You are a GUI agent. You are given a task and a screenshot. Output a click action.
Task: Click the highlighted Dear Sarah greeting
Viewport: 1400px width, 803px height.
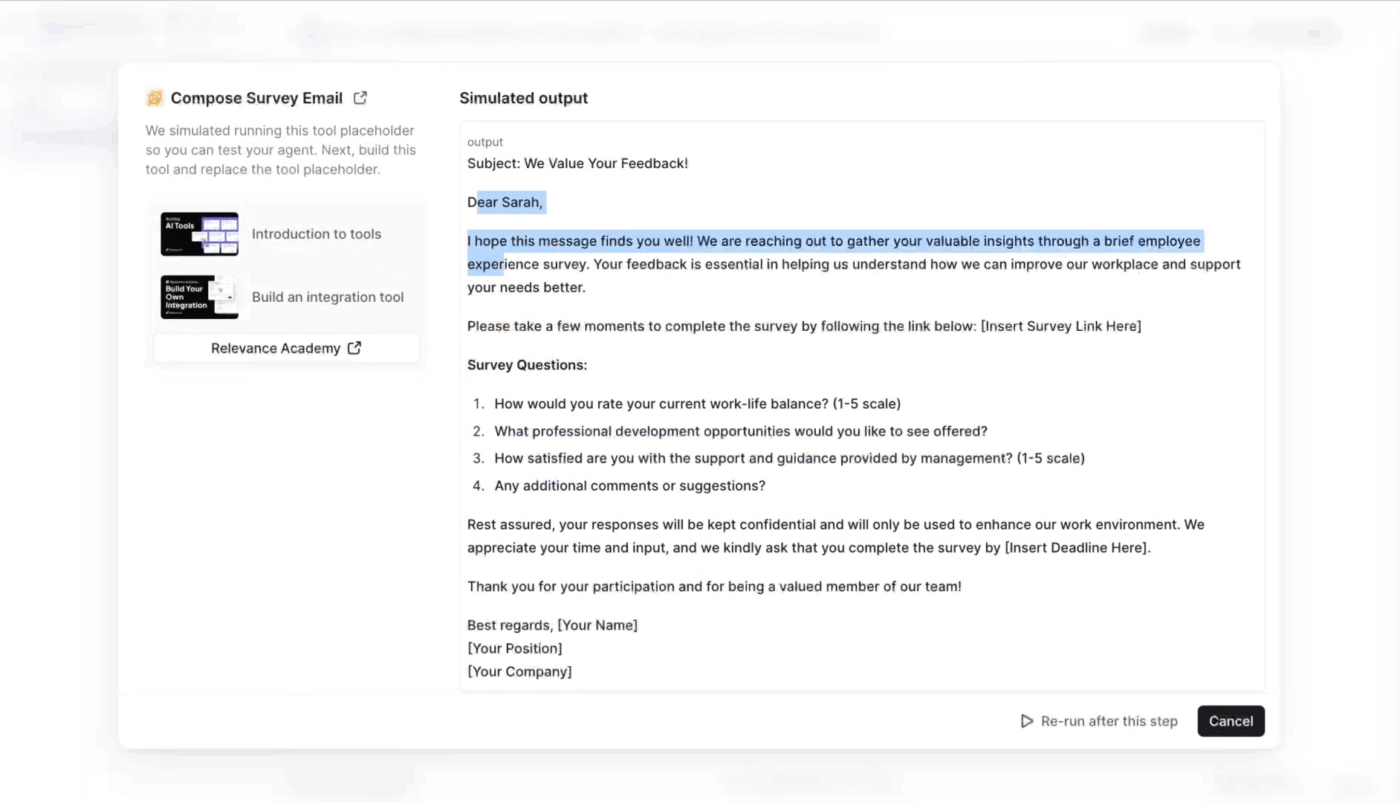[x=506, y=203]
